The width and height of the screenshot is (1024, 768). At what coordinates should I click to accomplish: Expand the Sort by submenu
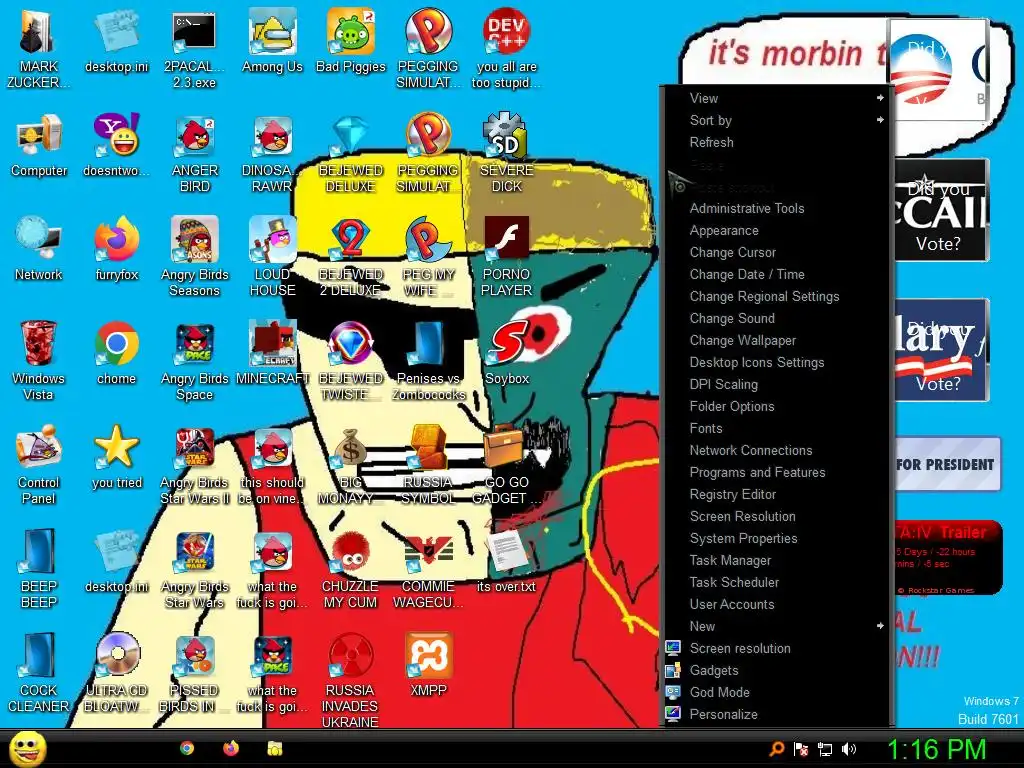776,120
